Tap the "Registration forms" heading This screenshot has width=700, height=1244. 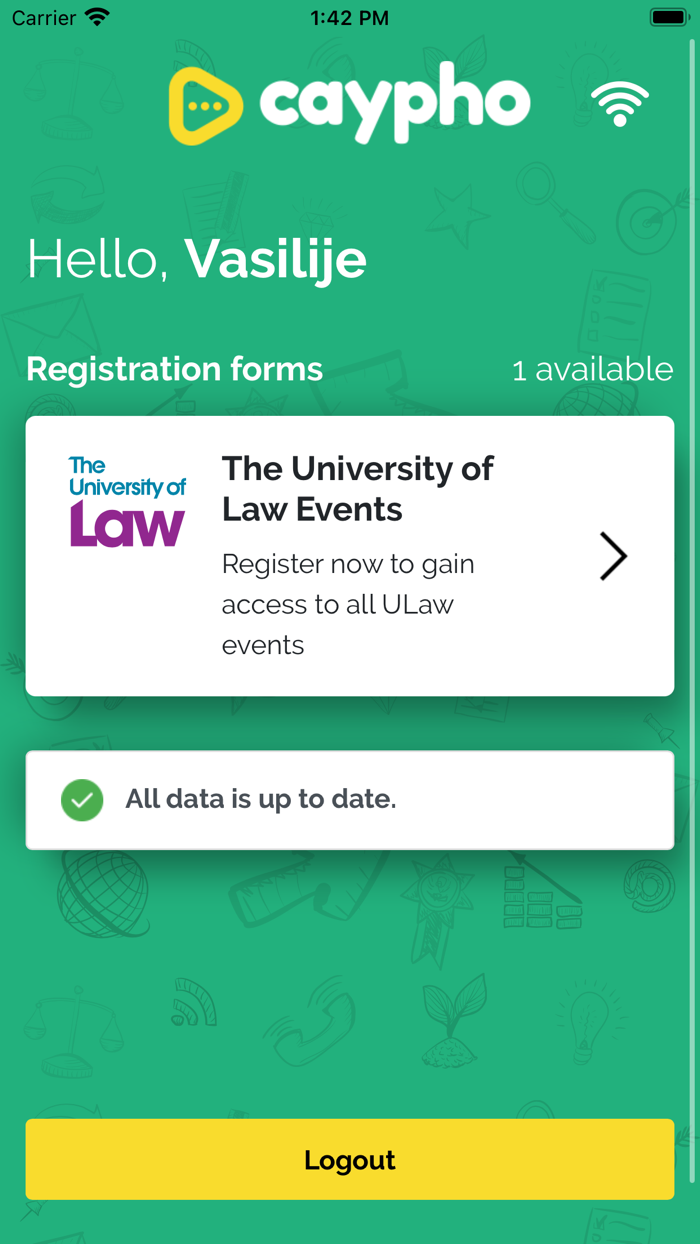point(175,369)
